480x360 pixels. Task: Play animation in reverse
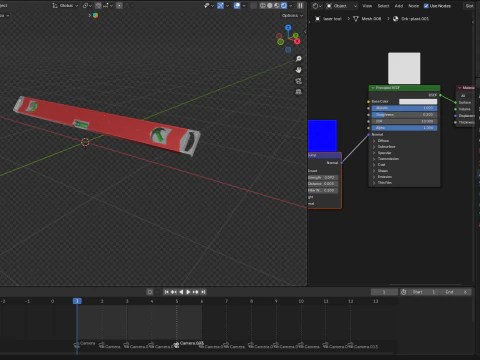(181, 292)
